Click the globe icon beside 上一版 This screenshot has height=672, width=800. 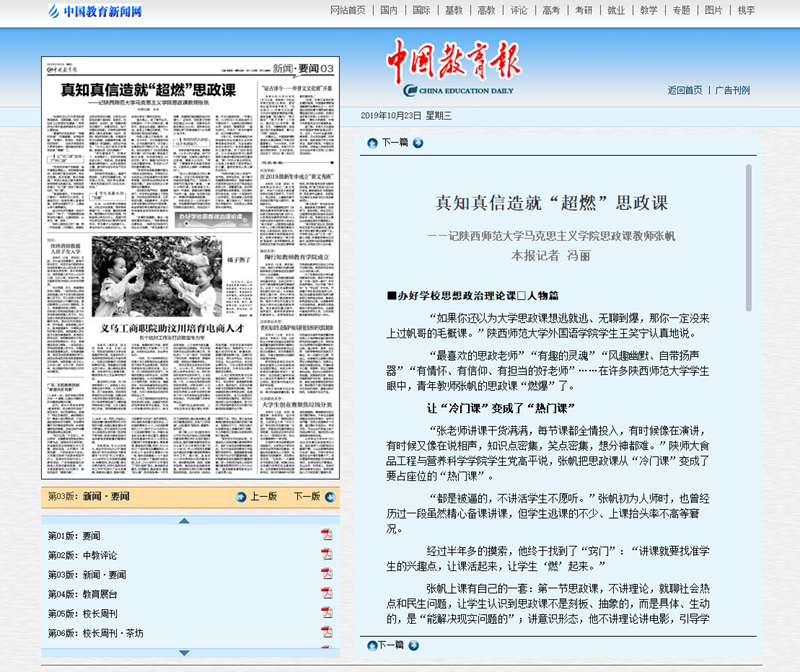tap(240, 497)
